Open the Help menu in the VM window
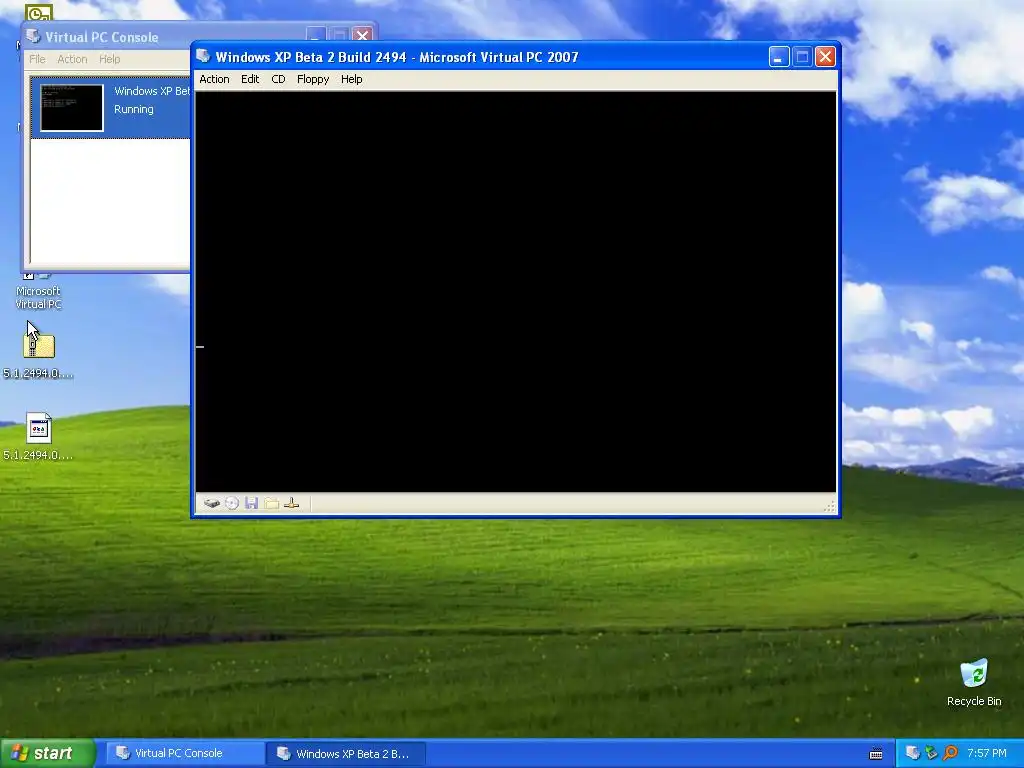 pyautogui.click(x=351, y=79)
